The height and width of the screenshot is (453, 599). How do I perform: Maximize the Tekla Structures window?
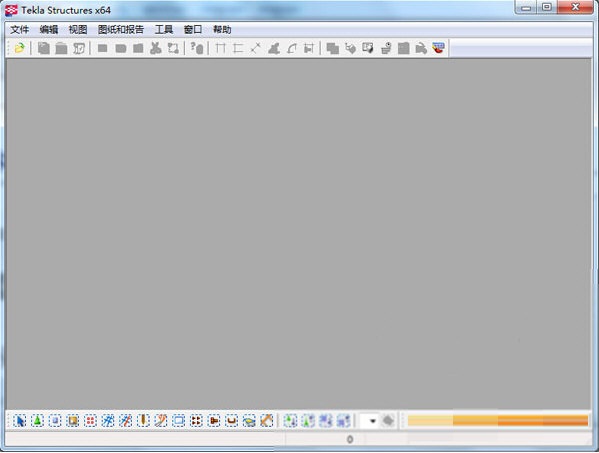point(547,7)
